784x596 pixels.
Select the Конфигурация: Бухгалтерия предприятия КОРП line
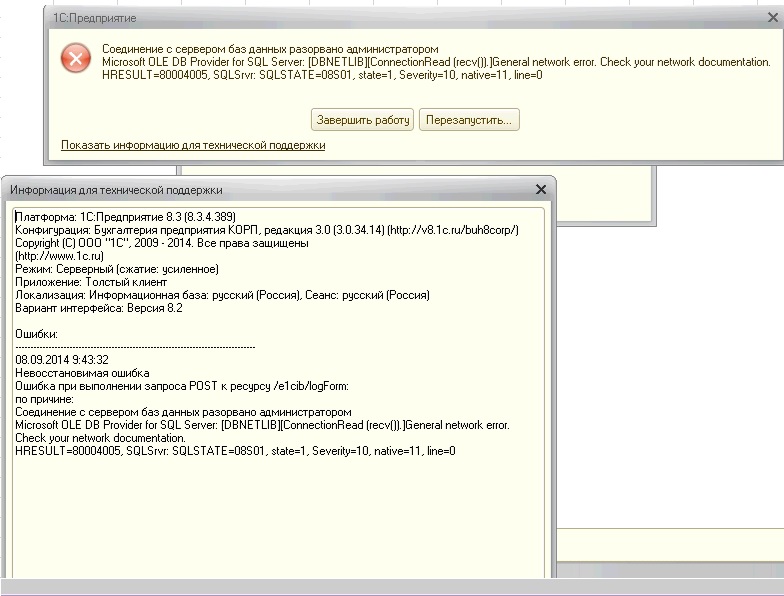tap(267, 230)
